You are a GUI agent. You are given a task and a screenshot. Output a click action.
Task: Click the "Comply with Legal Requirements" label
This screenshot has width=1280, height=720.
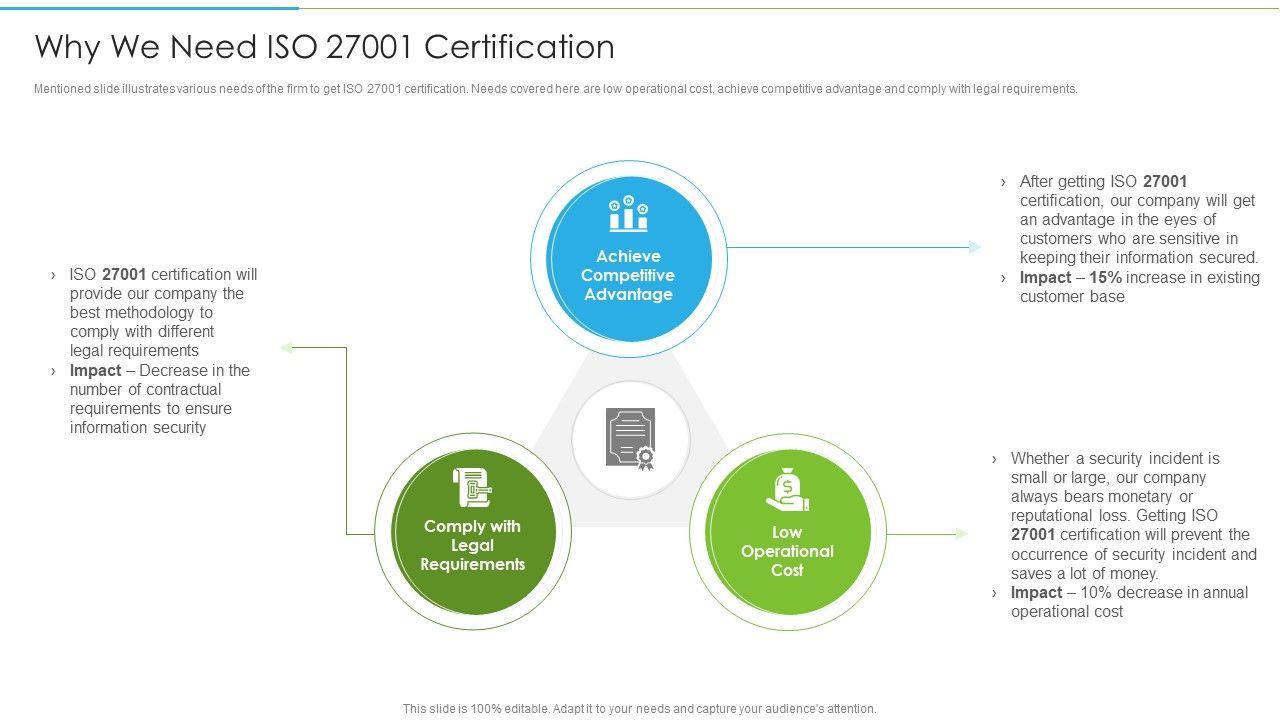point(472,545)
